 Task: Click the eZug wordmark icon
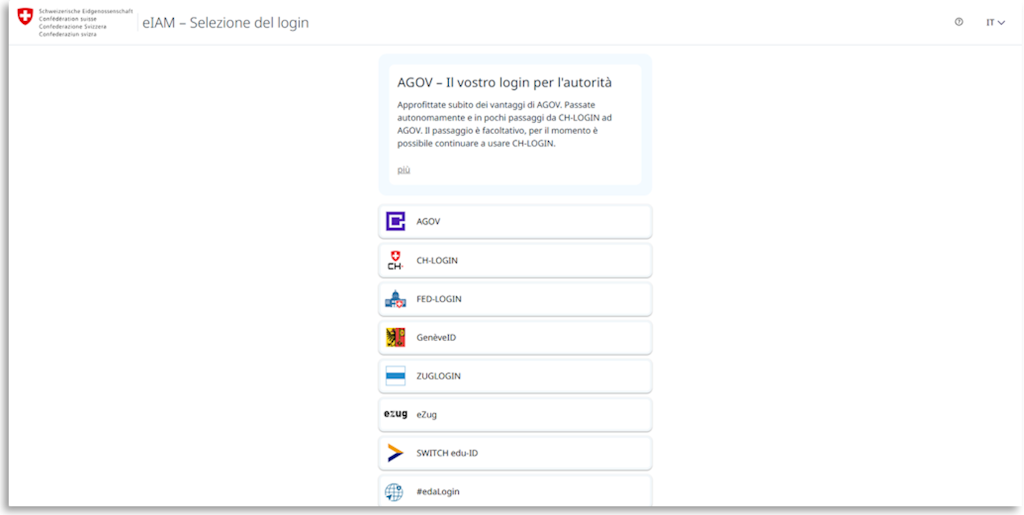pos(396,414)
